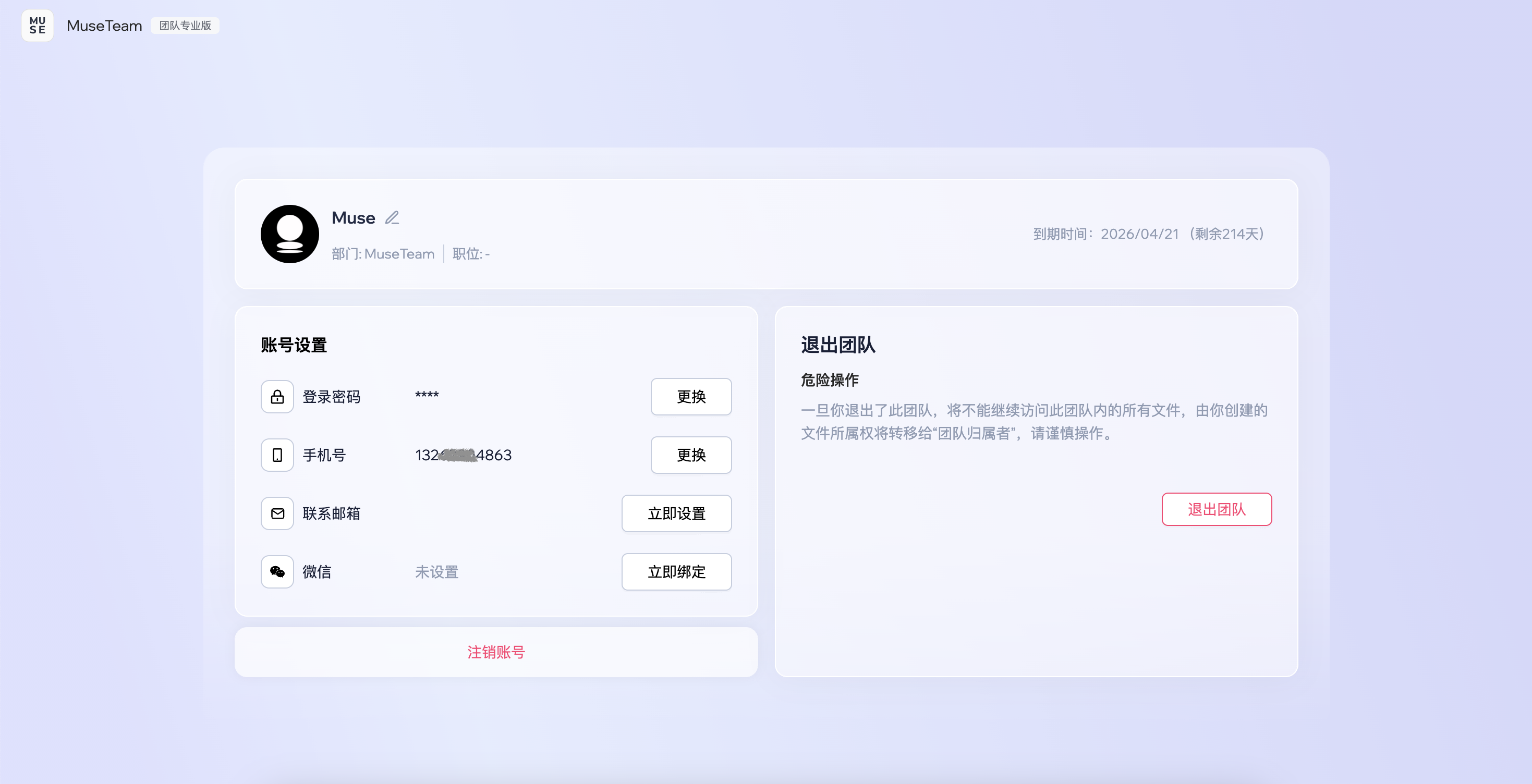The image size is (1532, 784).
Task: Click the pencil edit icon beside Muse
Action: coord(392,218)
